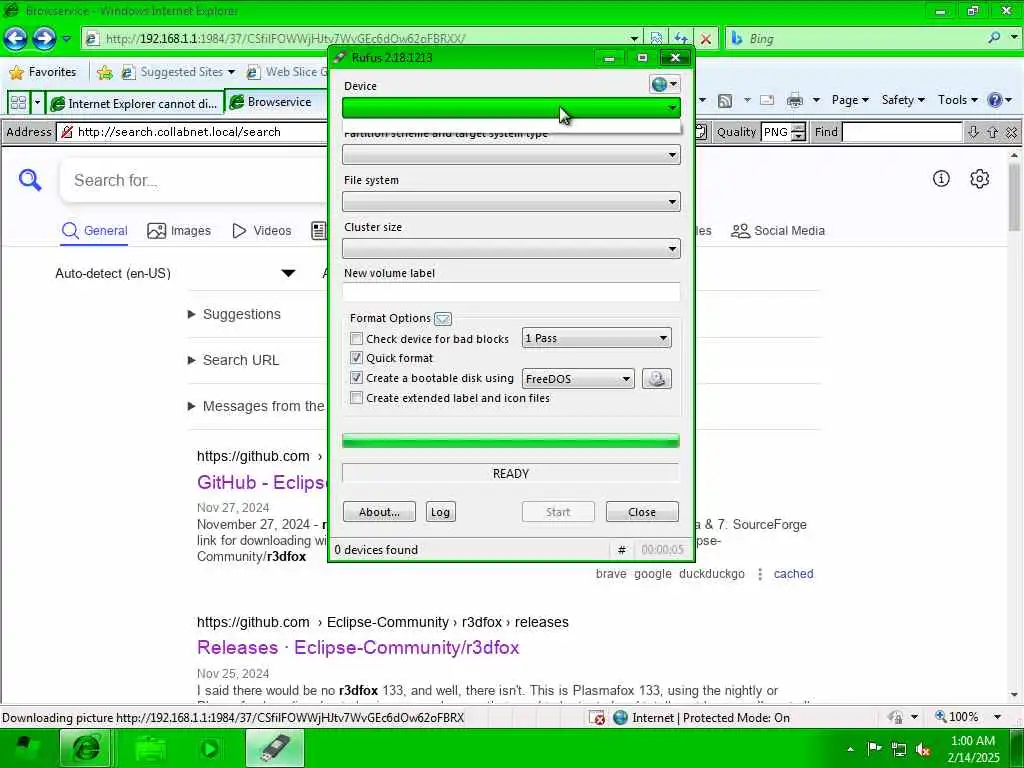This screenshot has width=1024, height=768.
Task: Click the Internet Explorer Back arrow
Action: click(16, 39)
